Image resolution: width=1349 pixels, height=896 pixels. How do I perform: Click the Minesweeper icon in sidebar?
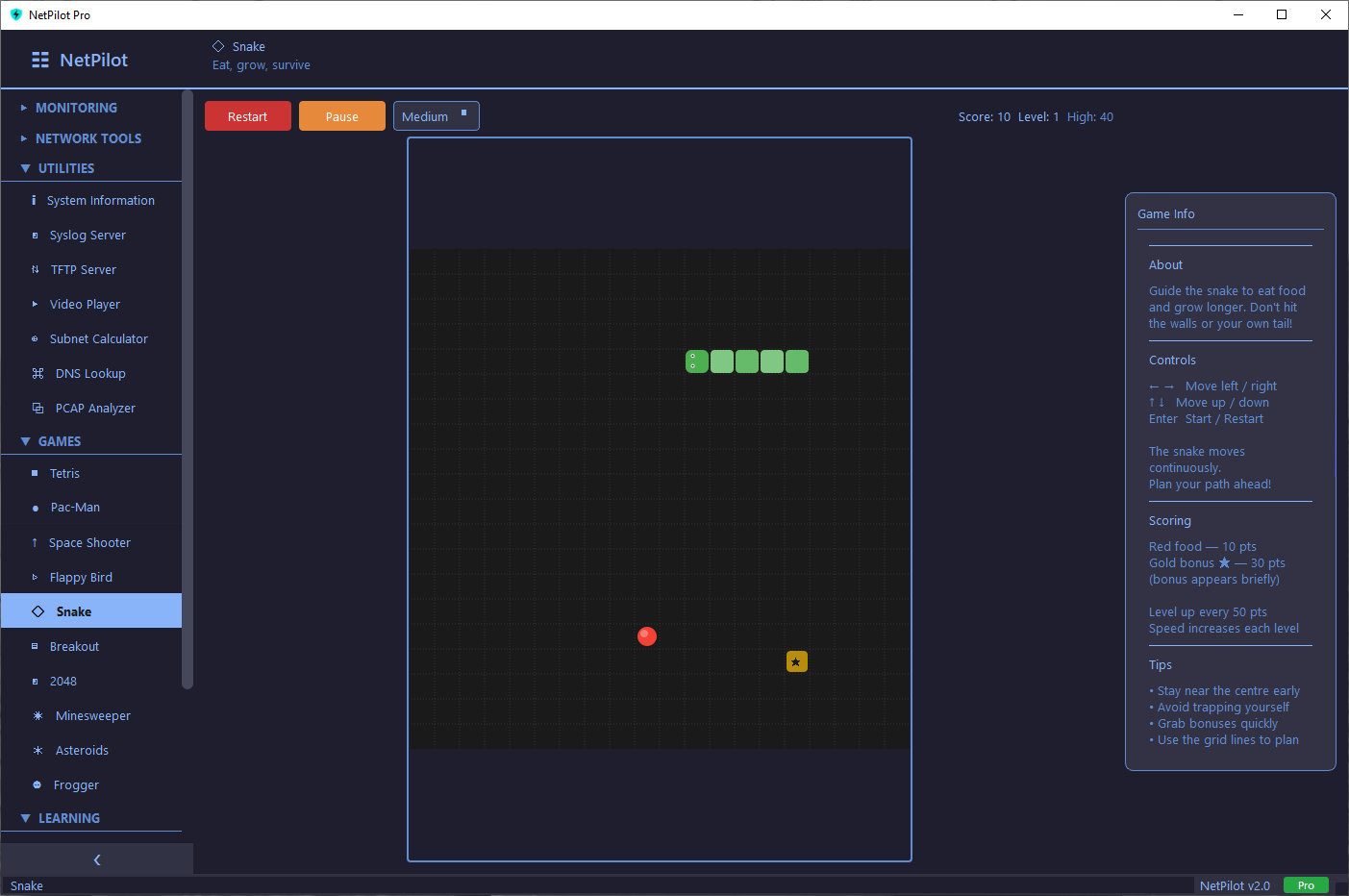click(37, 716)
